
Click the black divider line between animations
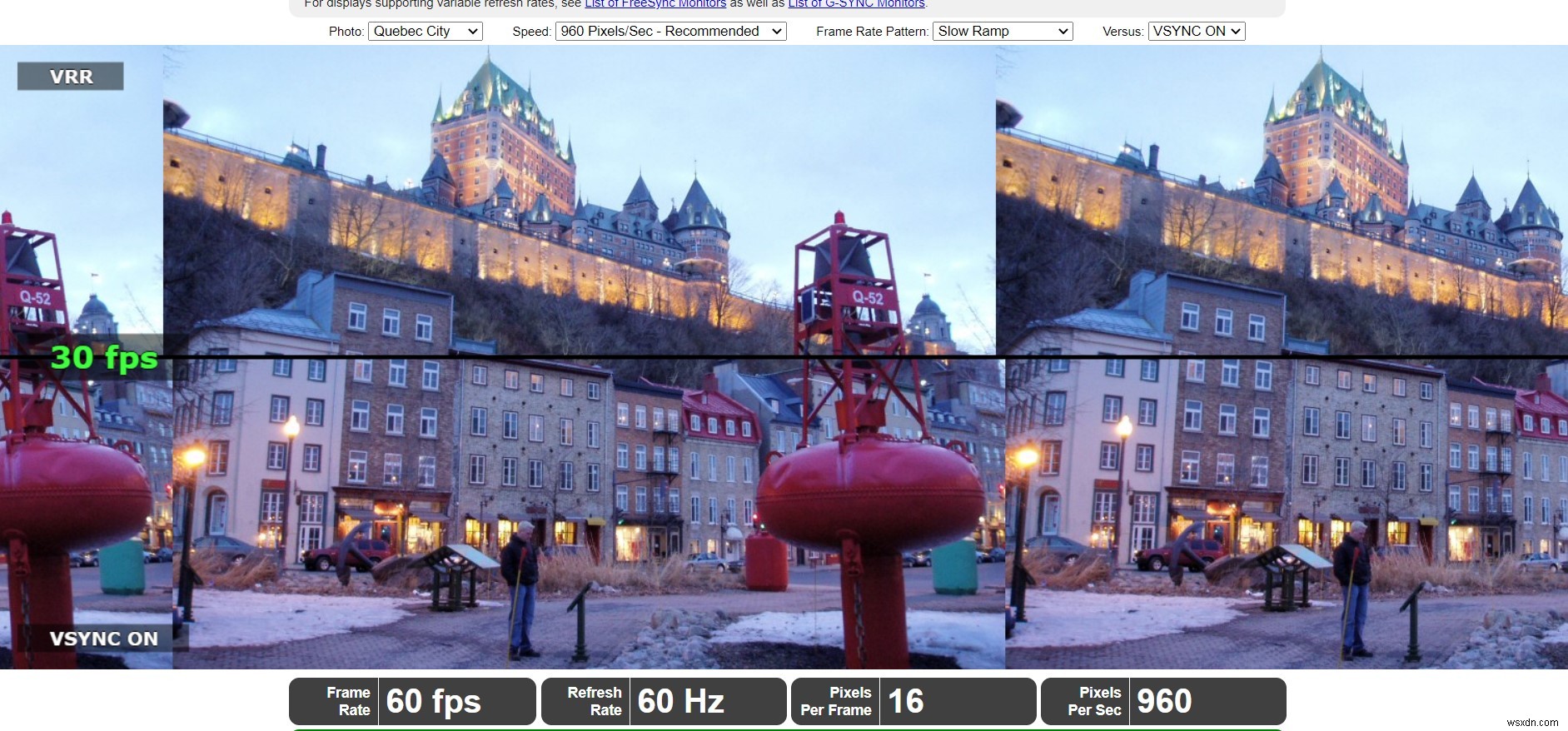(x=583, y=358)
